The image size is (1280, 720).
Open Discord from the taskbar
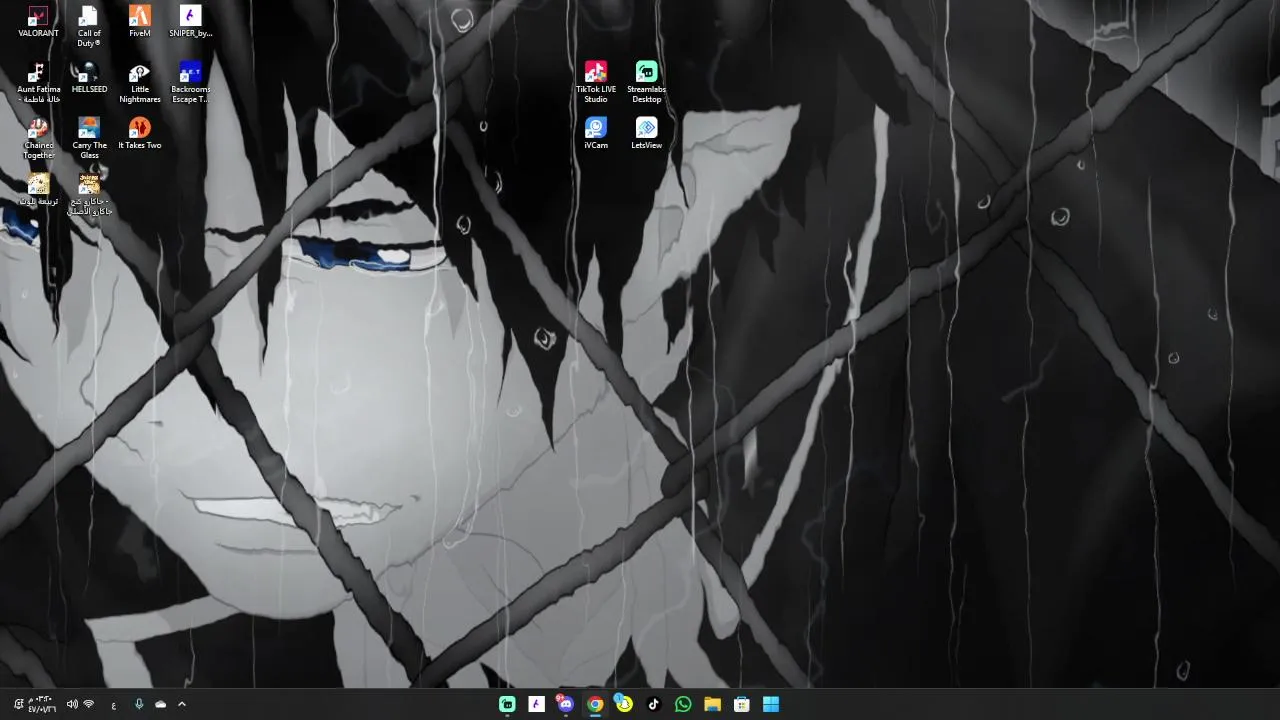565,704
